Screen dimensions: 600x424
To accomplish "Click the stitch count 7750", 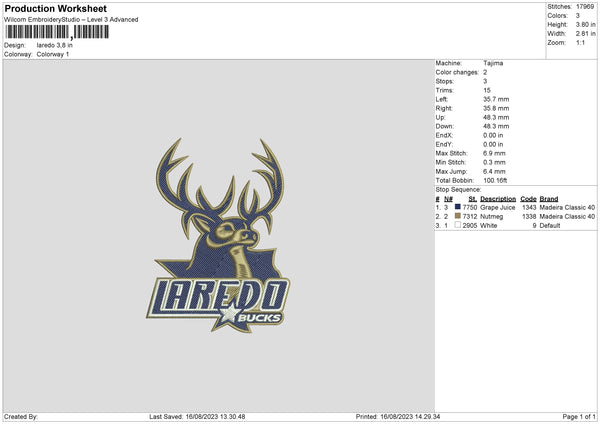I will click(x=470, y=207).
